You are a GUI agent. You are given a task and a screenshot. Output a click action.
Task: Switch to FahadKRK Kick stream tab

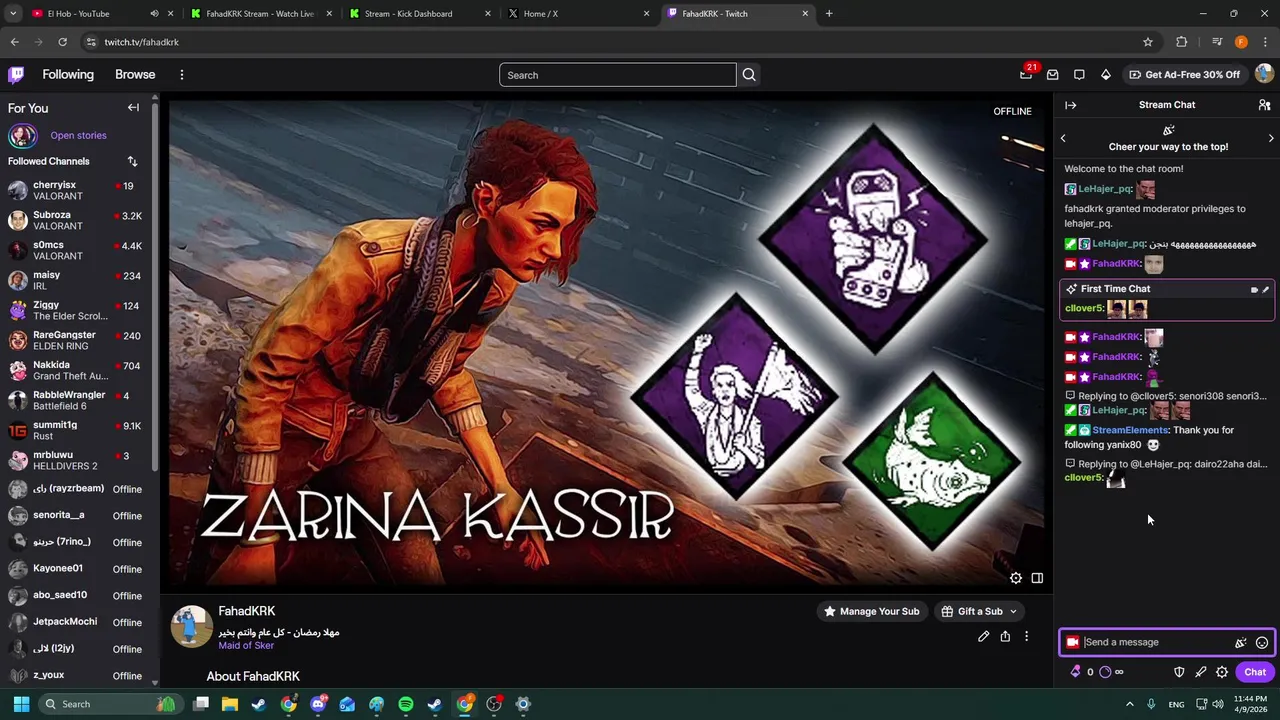coord(260,14)
